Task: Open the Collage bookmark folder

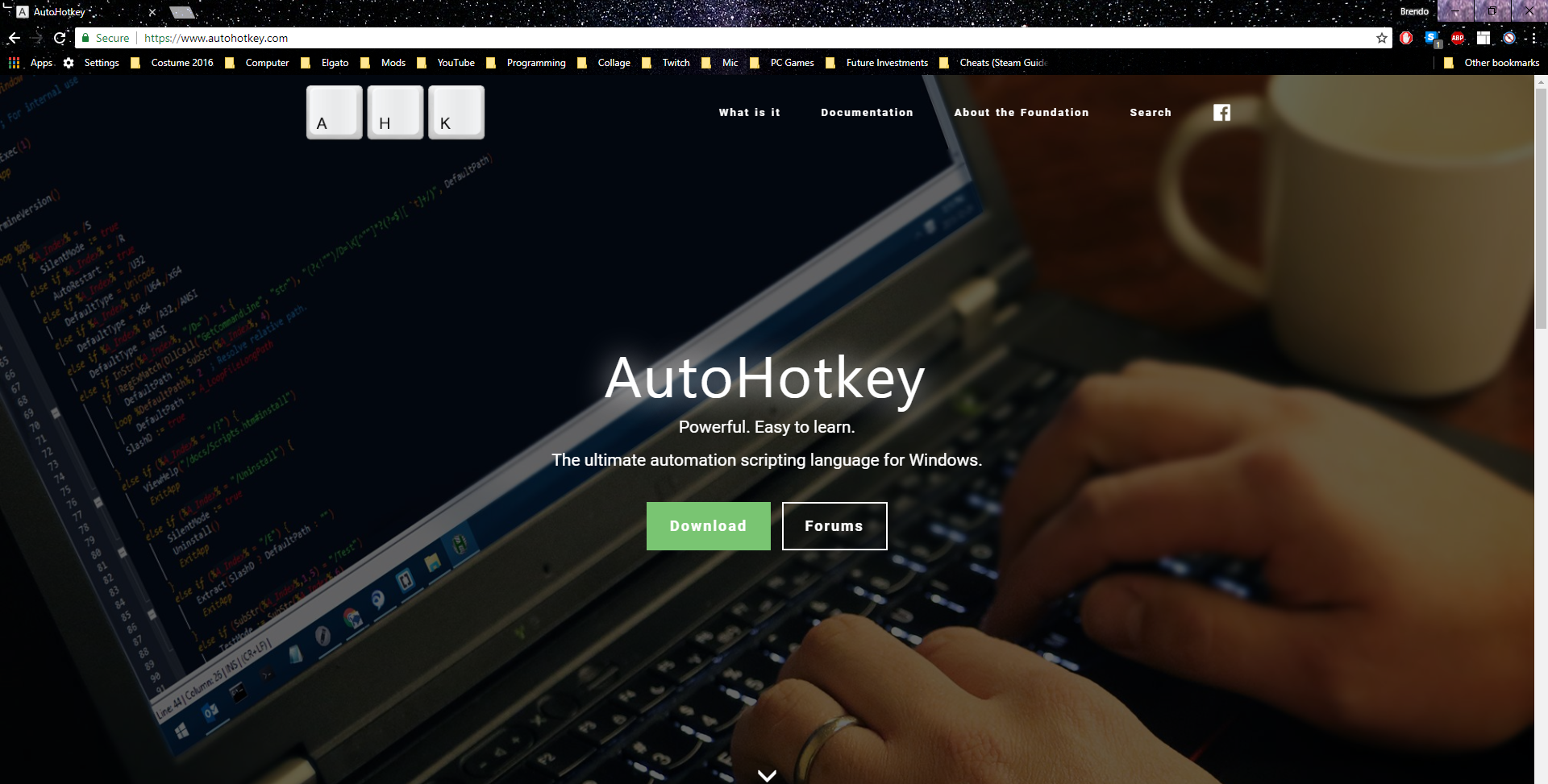Action: point(604,63)
